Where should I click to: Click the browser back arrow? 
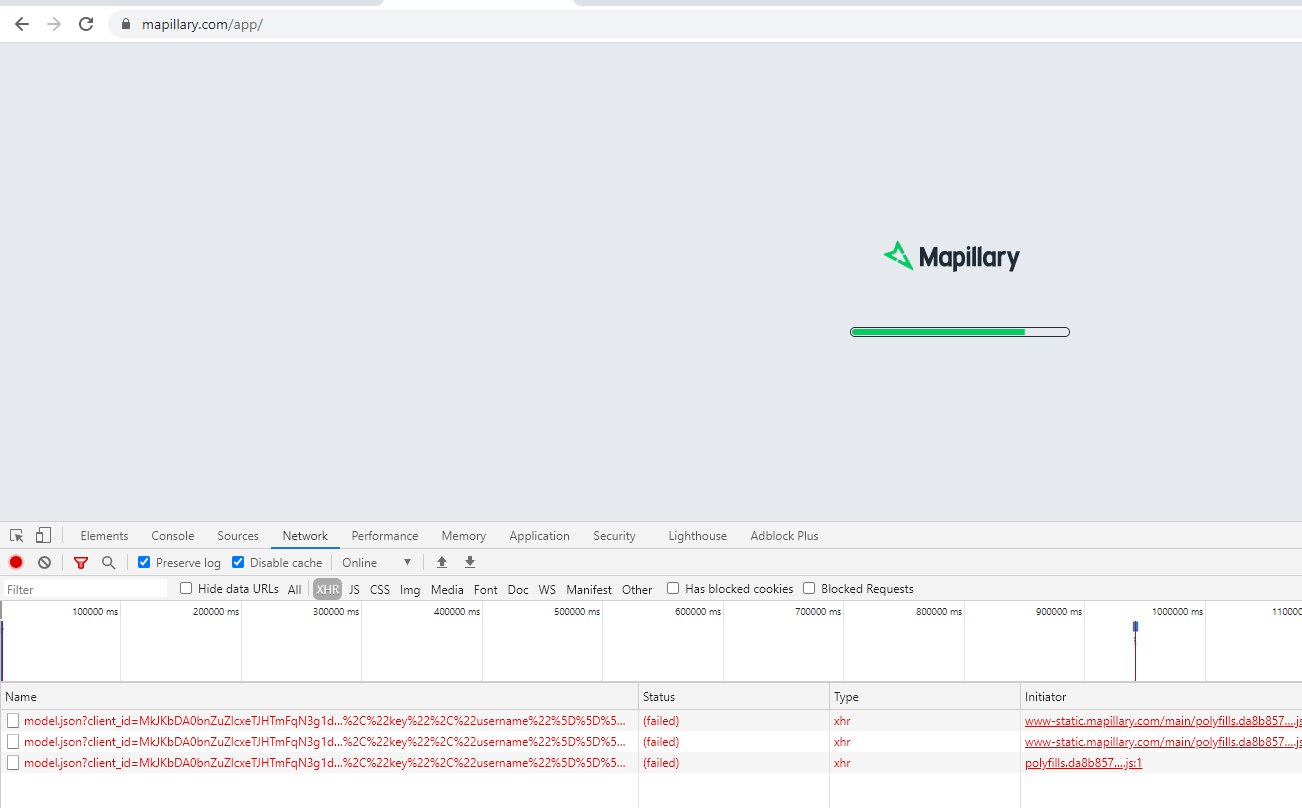[x=22, y=24]
